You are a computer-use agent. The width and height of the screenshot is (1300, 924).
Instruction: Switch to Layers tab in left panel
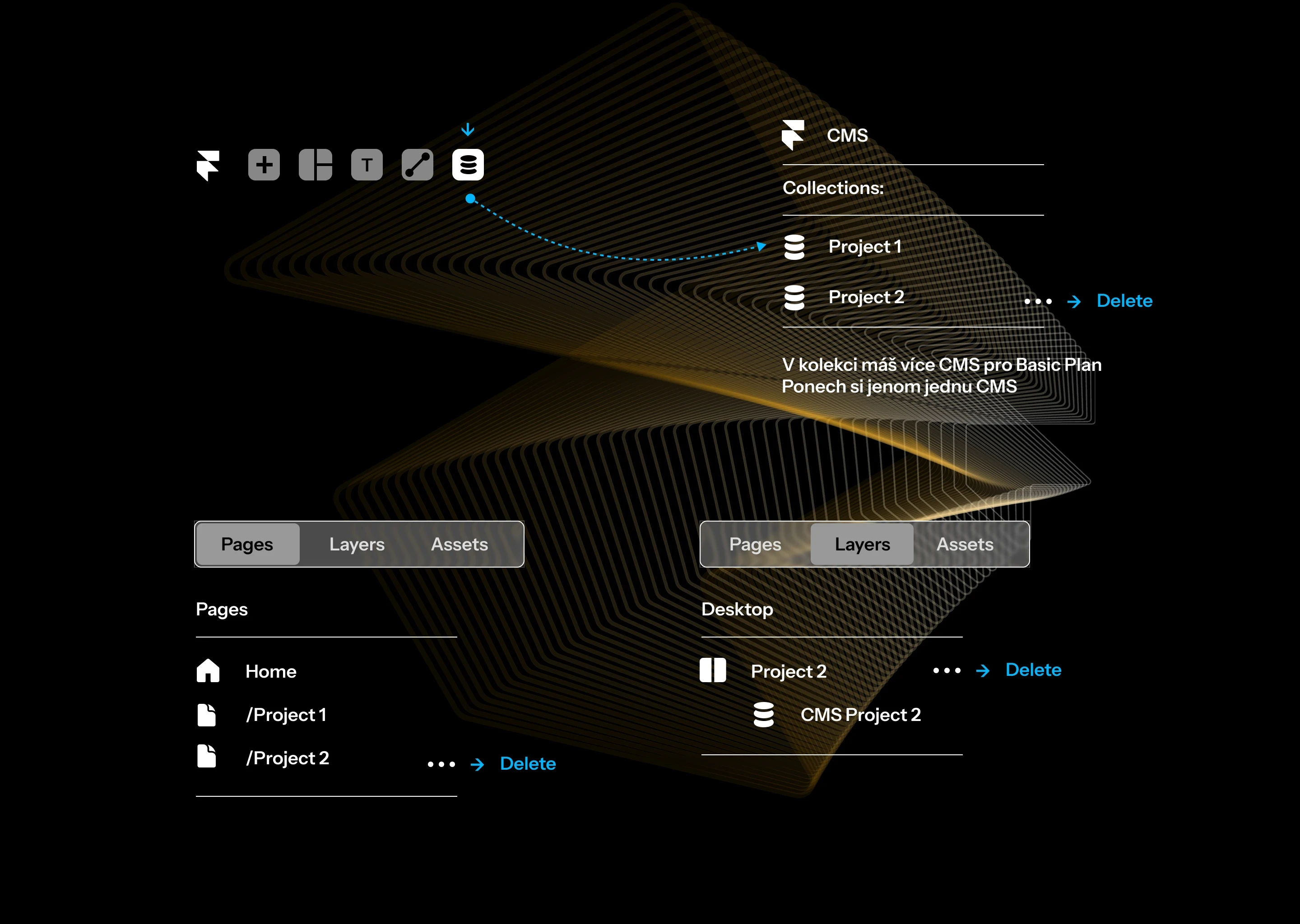[357, 545]
